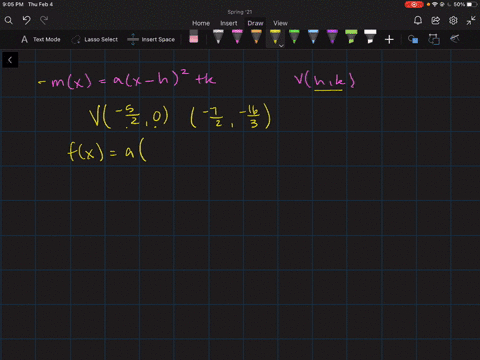Open the settings gear

point(453,21)
